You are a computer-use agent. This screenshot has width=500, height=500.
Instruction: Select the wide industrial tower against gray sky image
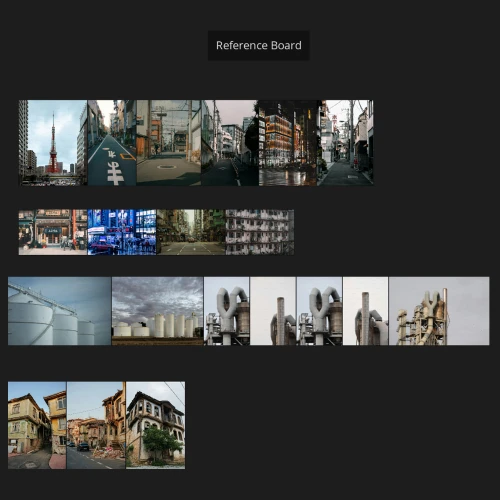439,311
